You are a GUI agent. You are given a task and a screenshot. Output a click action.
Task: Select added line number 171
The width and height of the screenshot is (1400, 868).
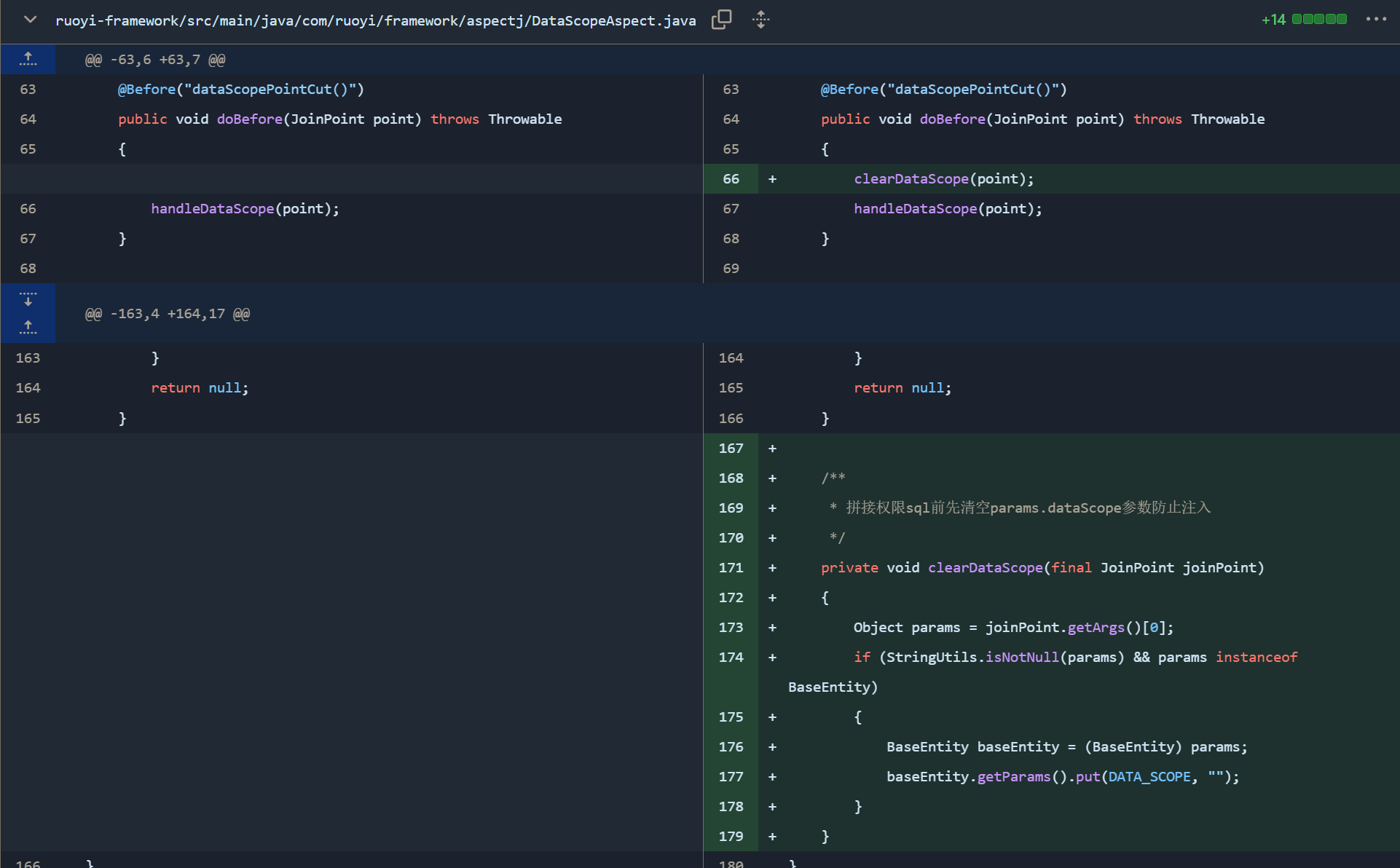pyautogui.click(x=731, y=567)
